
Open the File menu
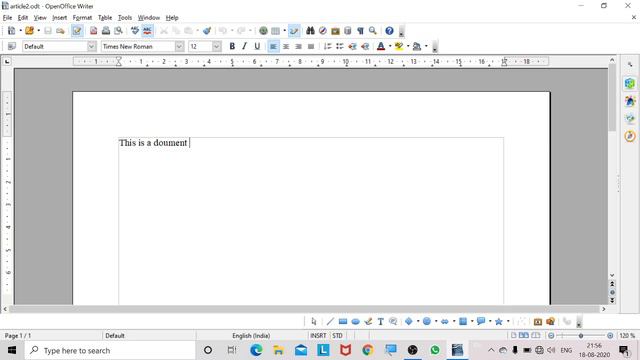(7, 18)
